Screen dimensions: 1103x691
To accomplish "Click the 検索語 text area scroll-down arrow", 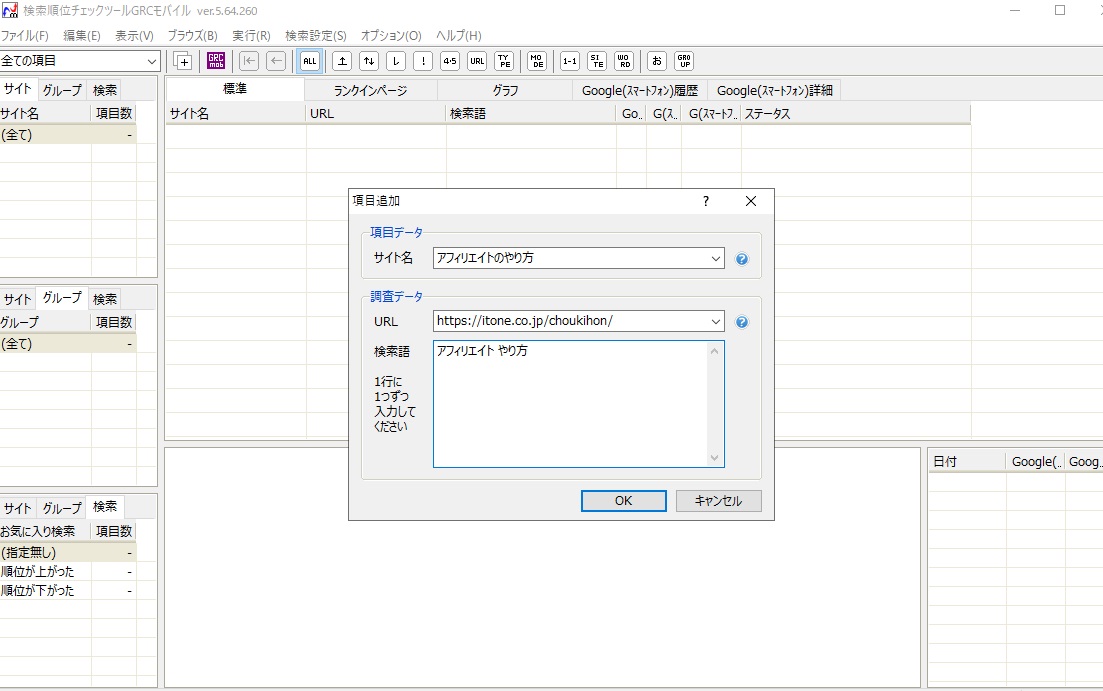I will [715, 458].
